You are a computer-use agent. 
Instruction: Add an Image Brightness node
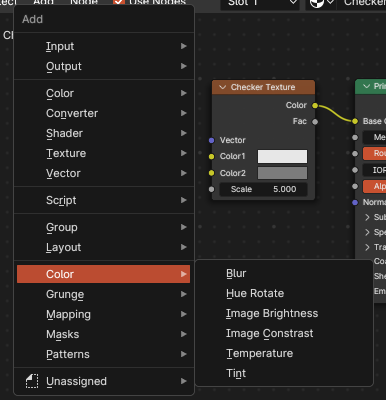click(284, 313)
